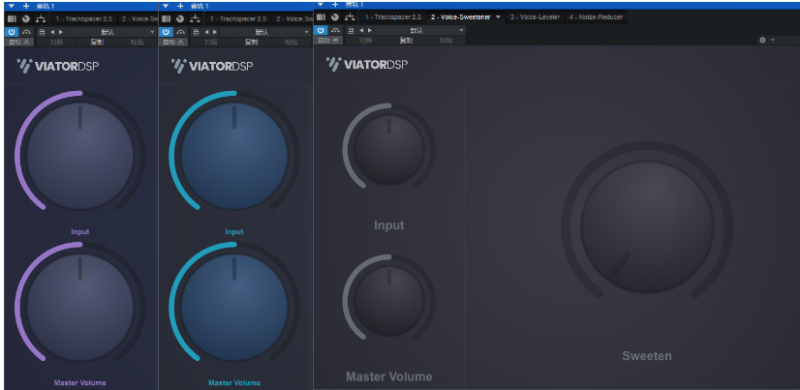
Task: Toggle automation mode button in gray window
Action: [x=329, y=40]
